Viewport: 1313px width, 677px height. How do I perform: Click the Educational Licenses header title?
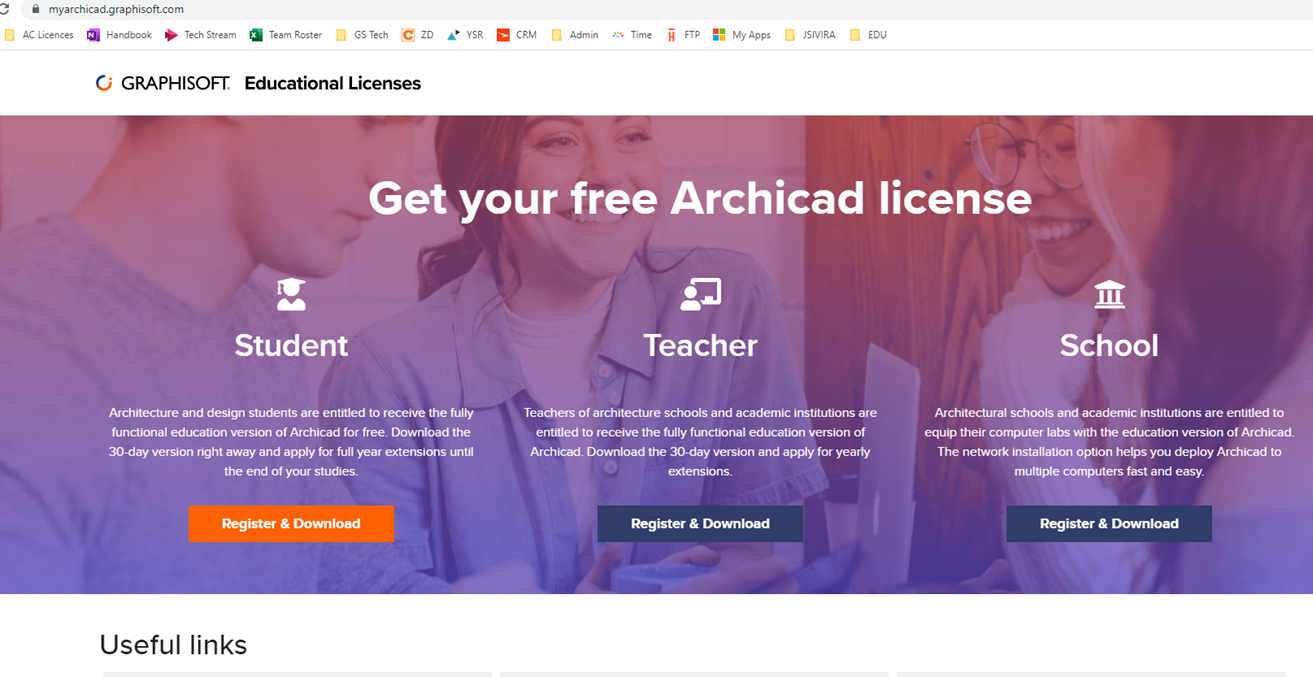point(332,83)
